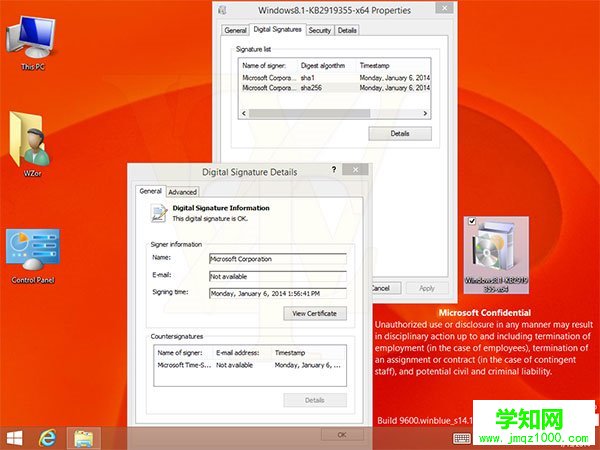Image resolution: width=600 pixels, height=450 pixels.
Task: Click the Timestamp column header in Signature list
Action: [x=394, y=65]
